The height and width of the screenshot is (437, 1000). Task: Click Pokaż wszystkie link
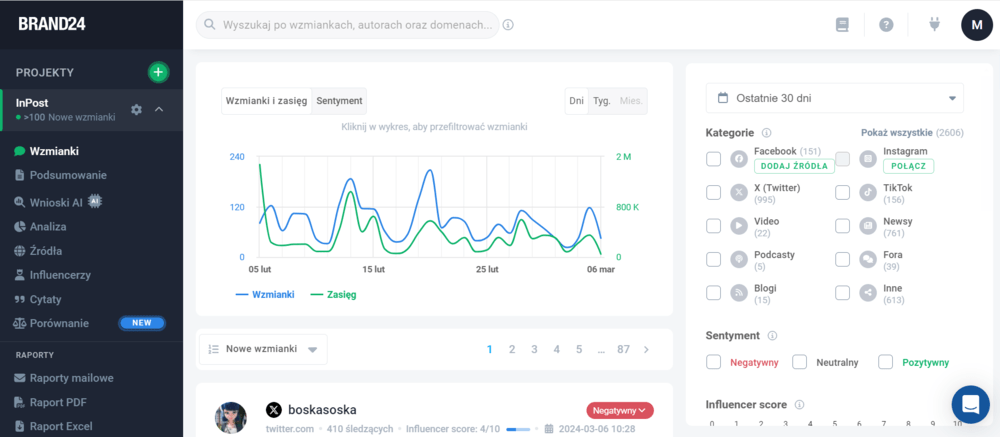tap(897, 133)
